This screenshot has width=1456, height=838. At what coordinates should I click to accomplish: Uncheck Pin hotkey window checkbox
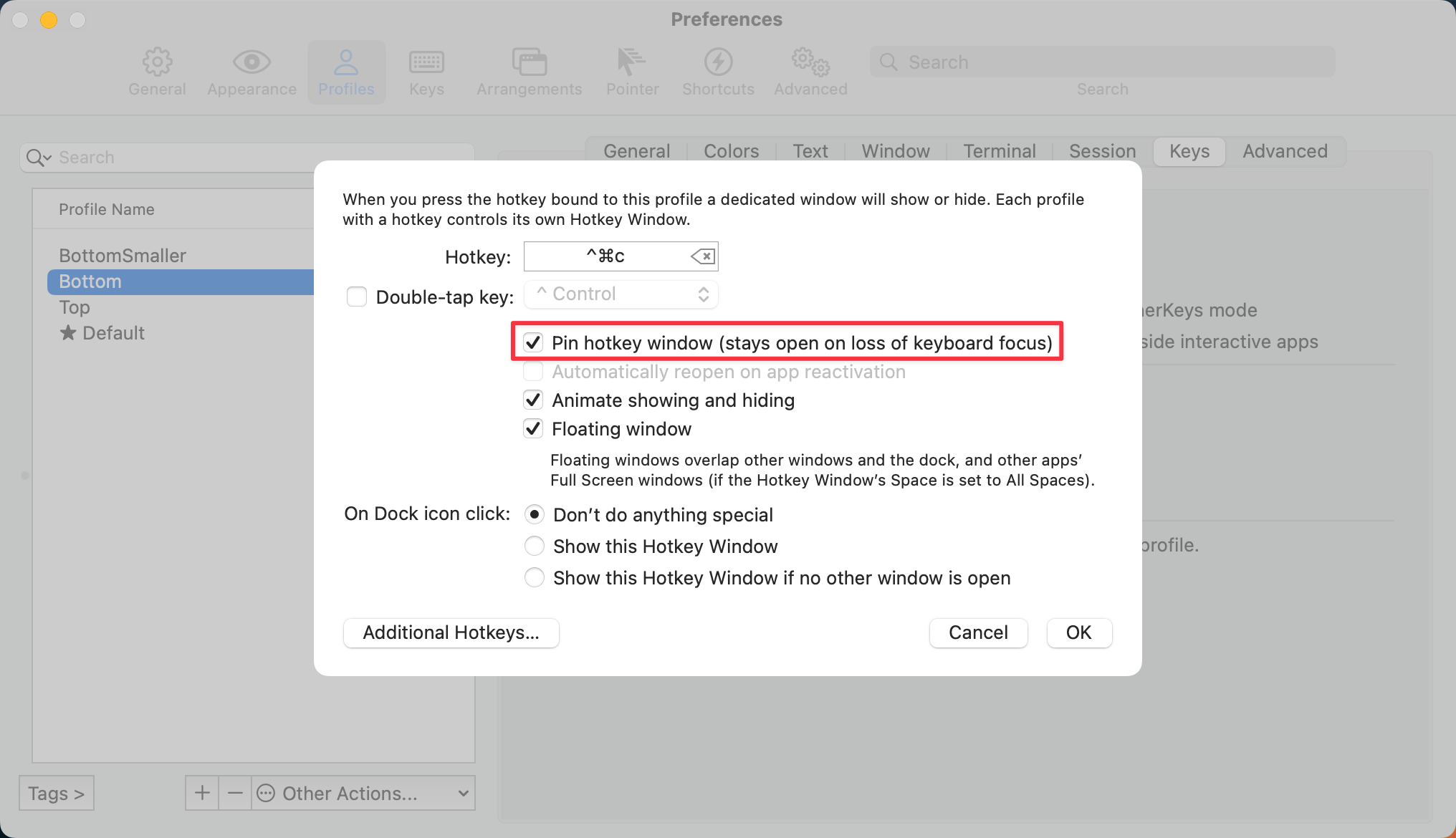pos(532,342)
